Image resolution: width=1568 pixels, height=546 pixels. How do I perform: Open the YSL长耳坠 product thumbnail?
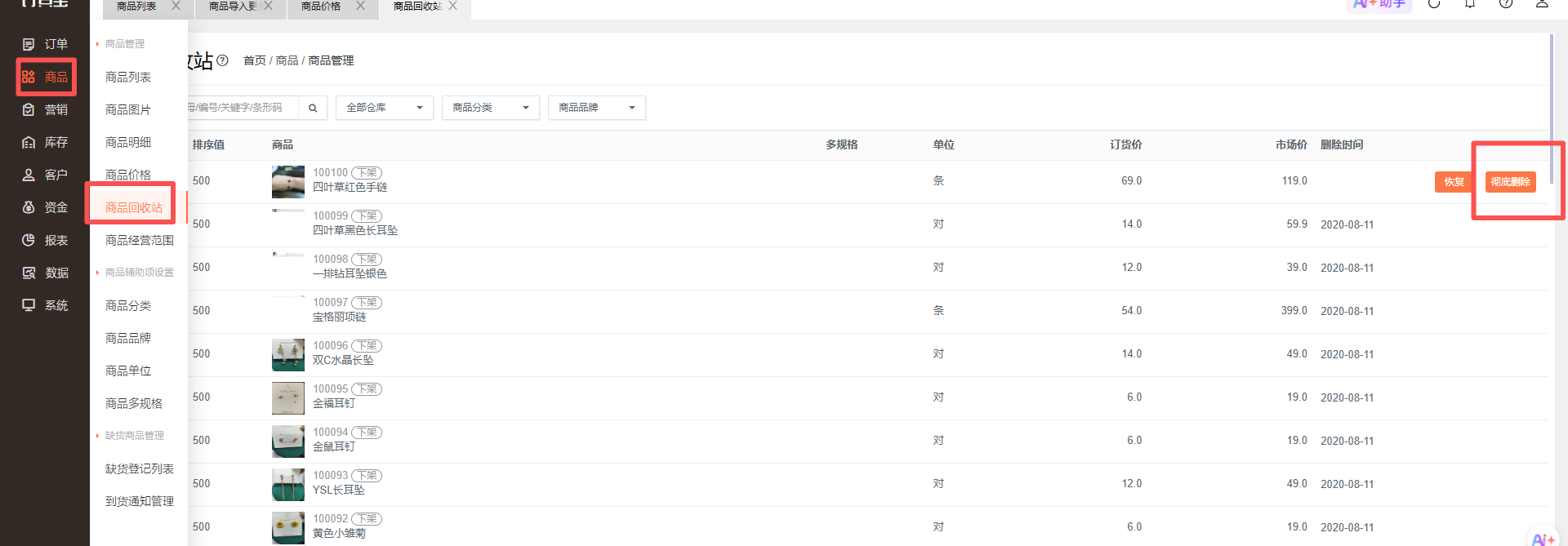coord(288,485)
